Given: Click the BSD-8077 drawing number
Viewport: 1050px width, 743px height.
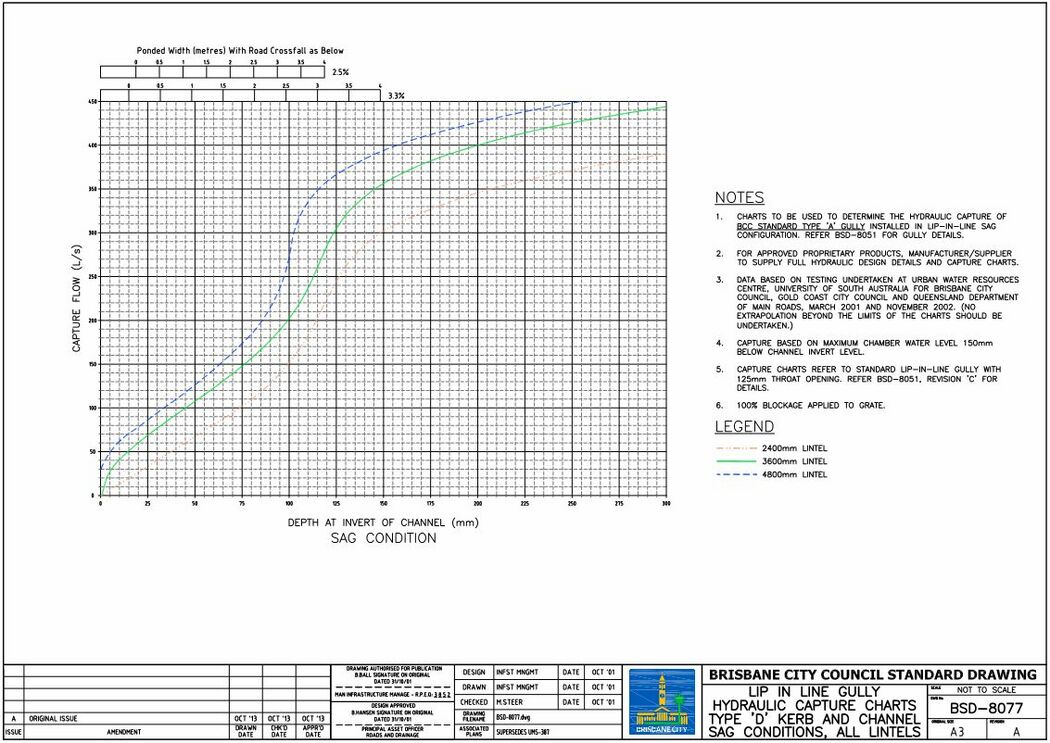Looking at the screenshot, I should (x=983, y=709).
